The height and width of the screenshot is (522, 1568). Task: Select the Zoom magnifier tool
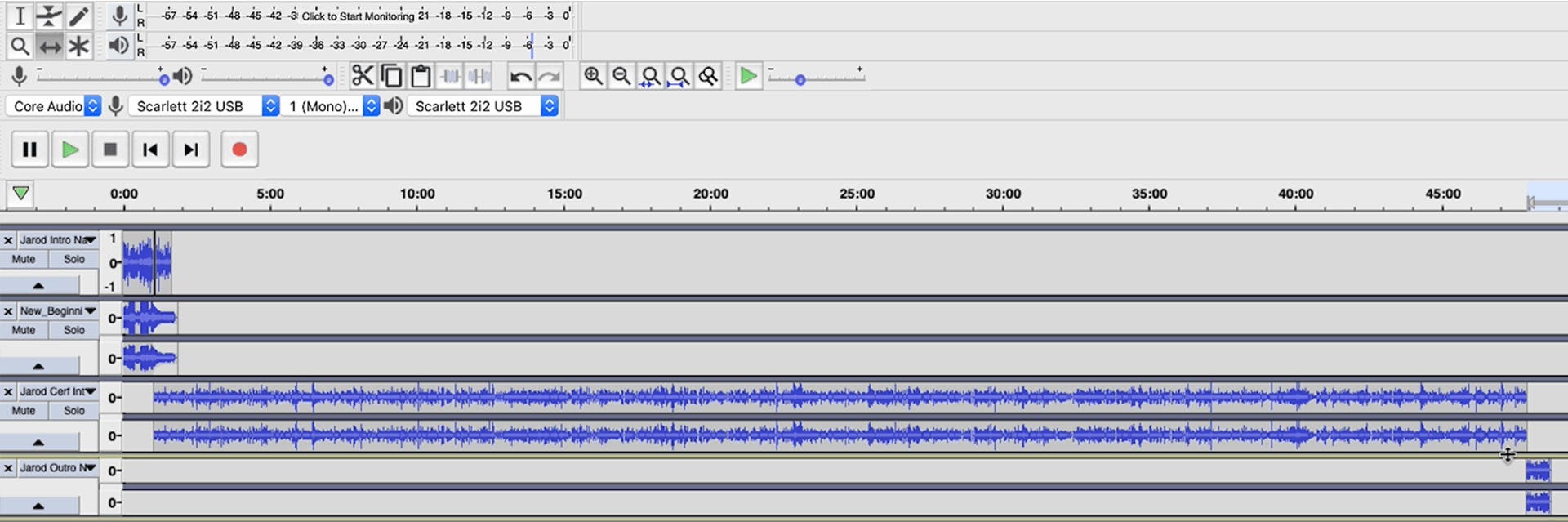[x=20, y=47]
